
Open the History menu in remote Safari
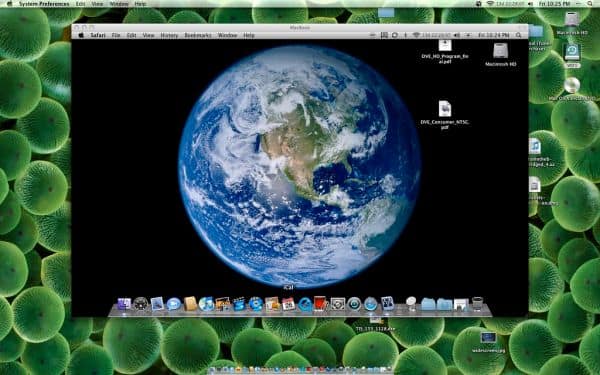point(169,35)
